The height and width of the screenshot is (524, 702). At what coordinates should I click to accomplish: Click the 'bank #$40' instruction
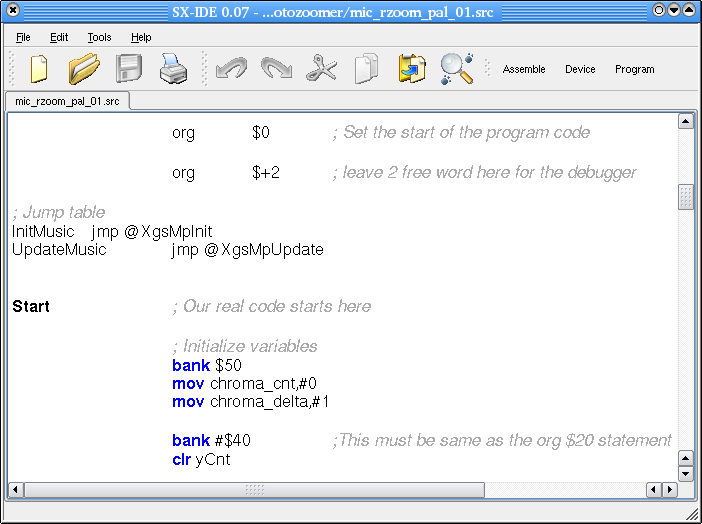(211, 440)
